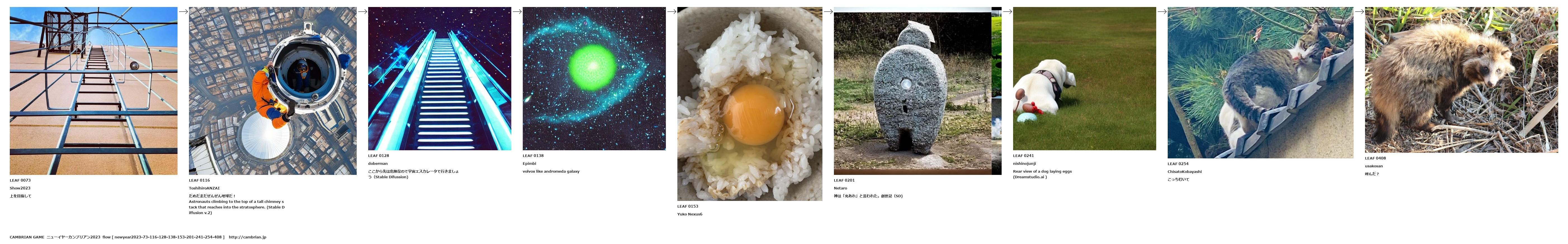Open the http://cambrian.jp link
This screenshot has height=244, width=1568.
pyautogui.click(x=247, y=237)
